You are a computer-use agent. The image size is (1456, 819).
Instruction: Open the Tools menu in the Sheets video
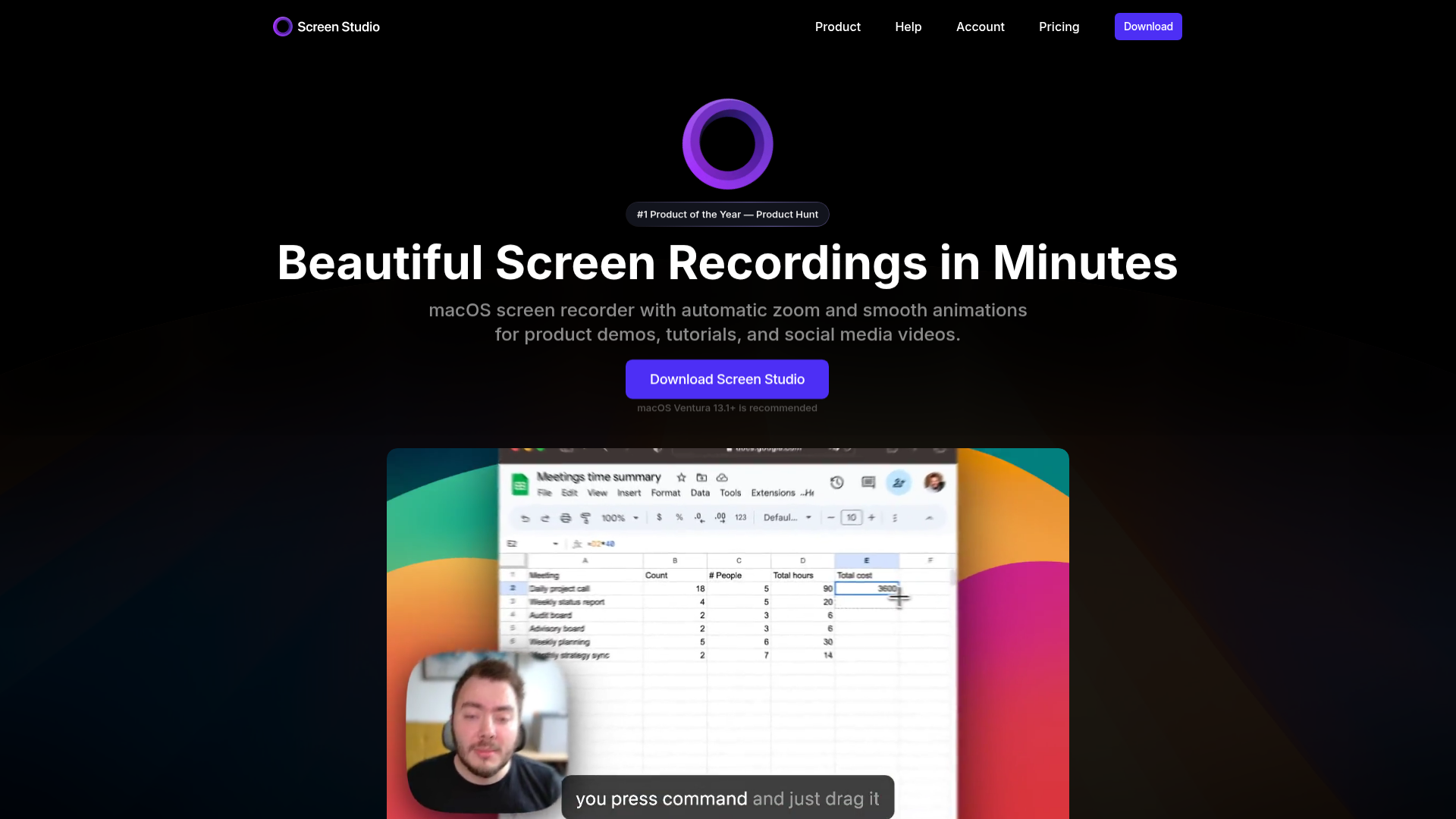click(x=730, y=493)
